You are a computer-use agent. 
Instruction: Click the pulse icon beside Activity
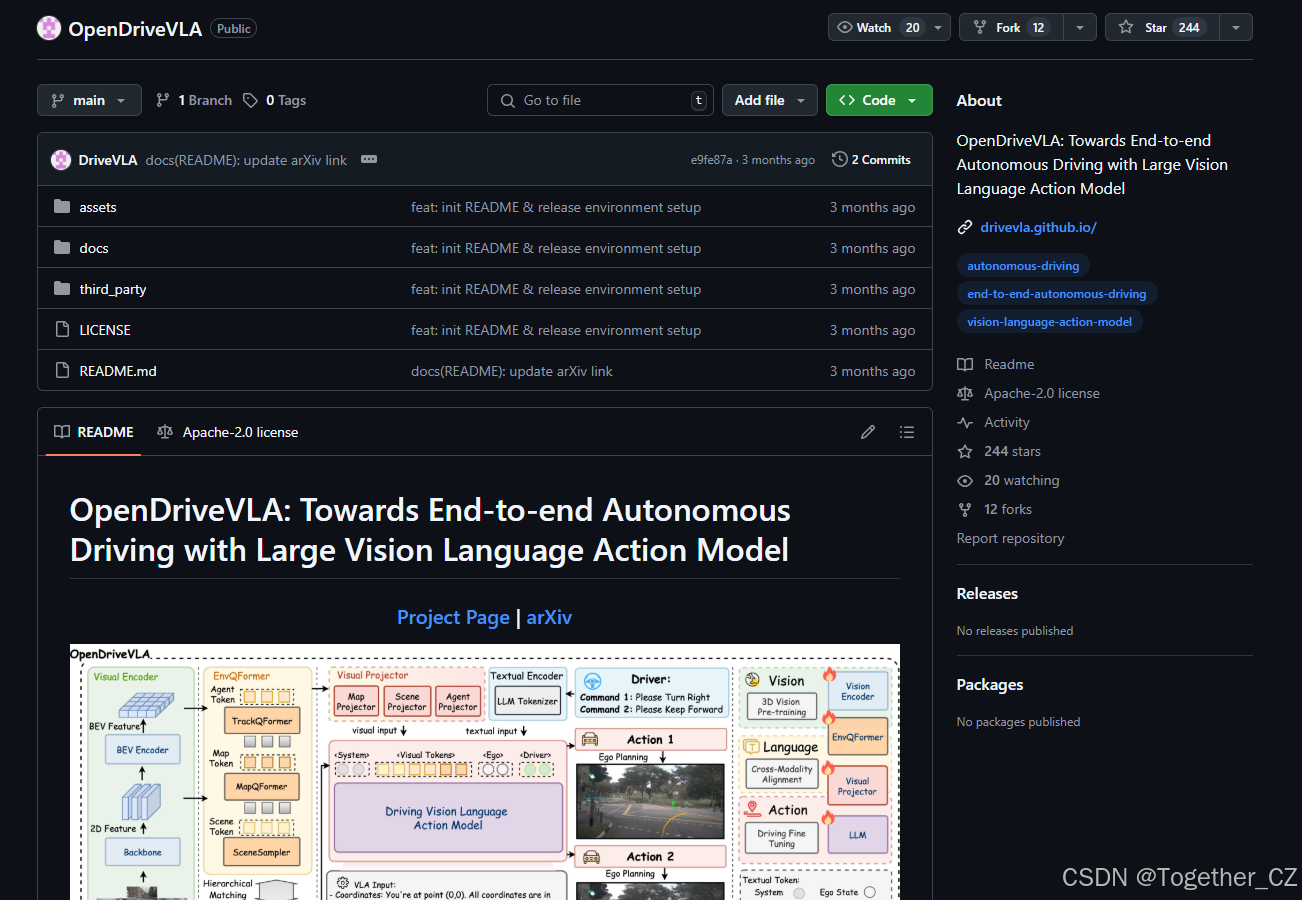pos(965,423)
